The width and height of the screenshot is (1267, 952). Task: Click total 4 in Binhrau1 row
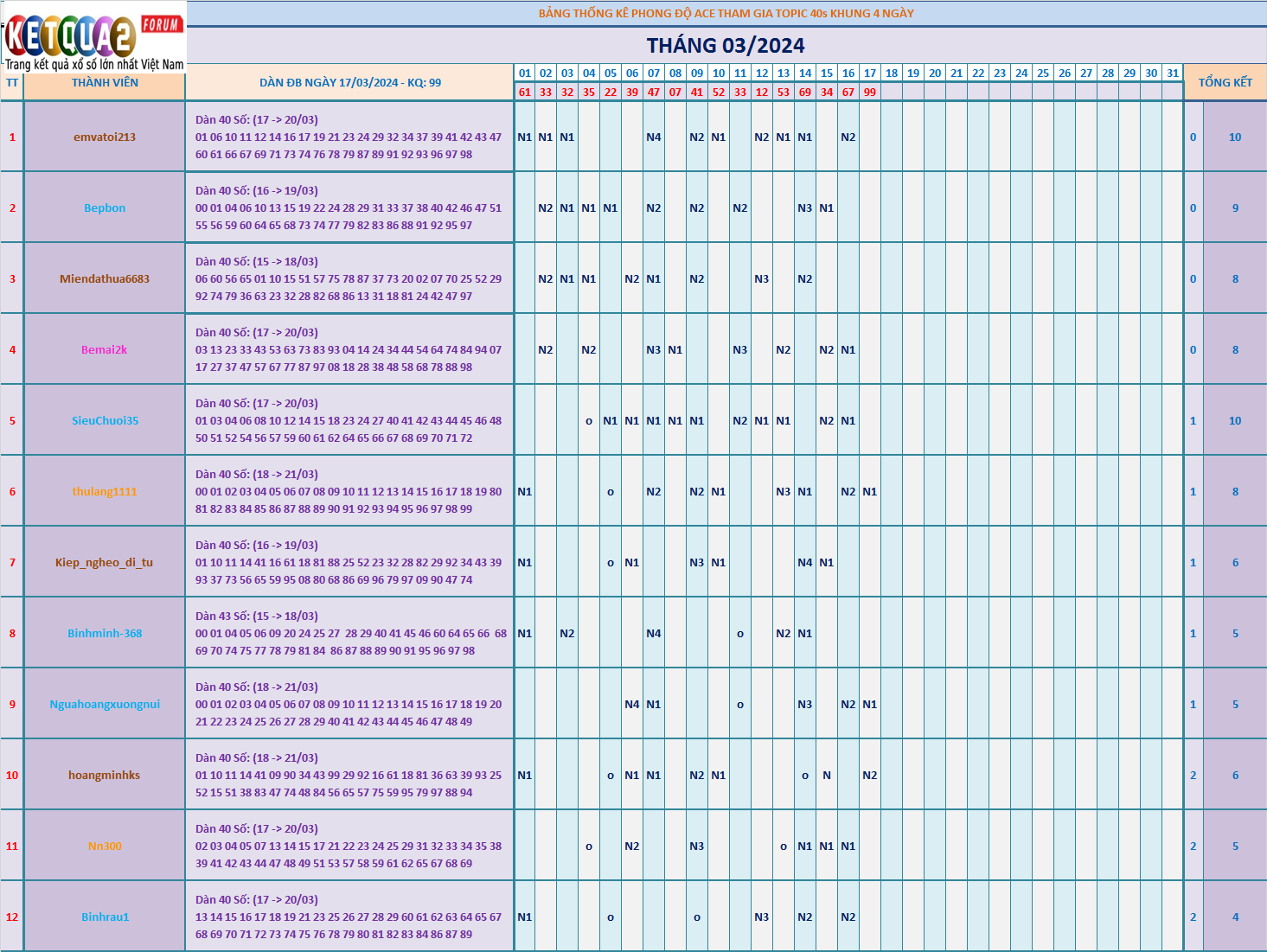(x=1235, y=917)
